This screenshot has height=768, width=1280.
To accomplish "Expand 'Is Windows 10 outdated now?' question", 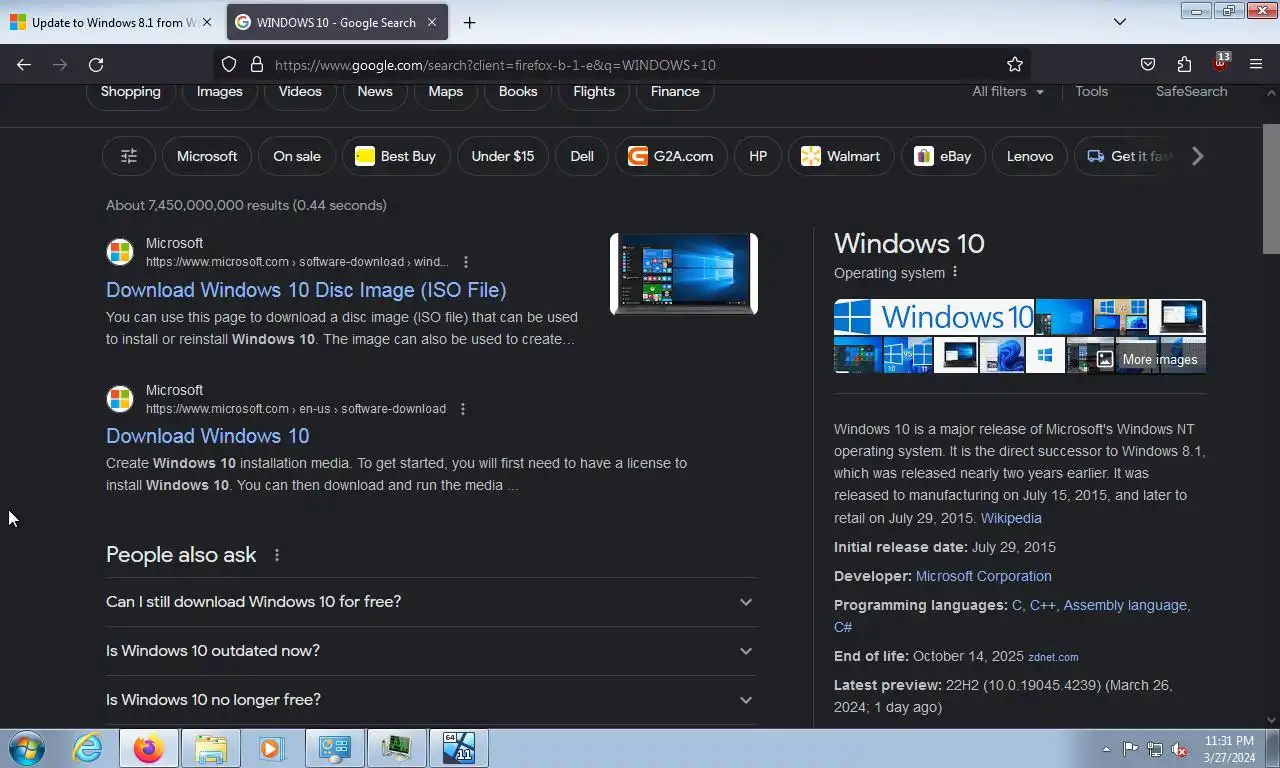I will point(431,651).
